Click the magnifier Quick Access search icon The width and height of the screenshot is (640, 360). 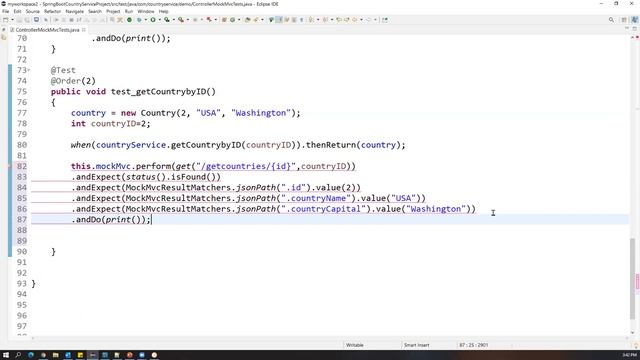click(611, 20)
